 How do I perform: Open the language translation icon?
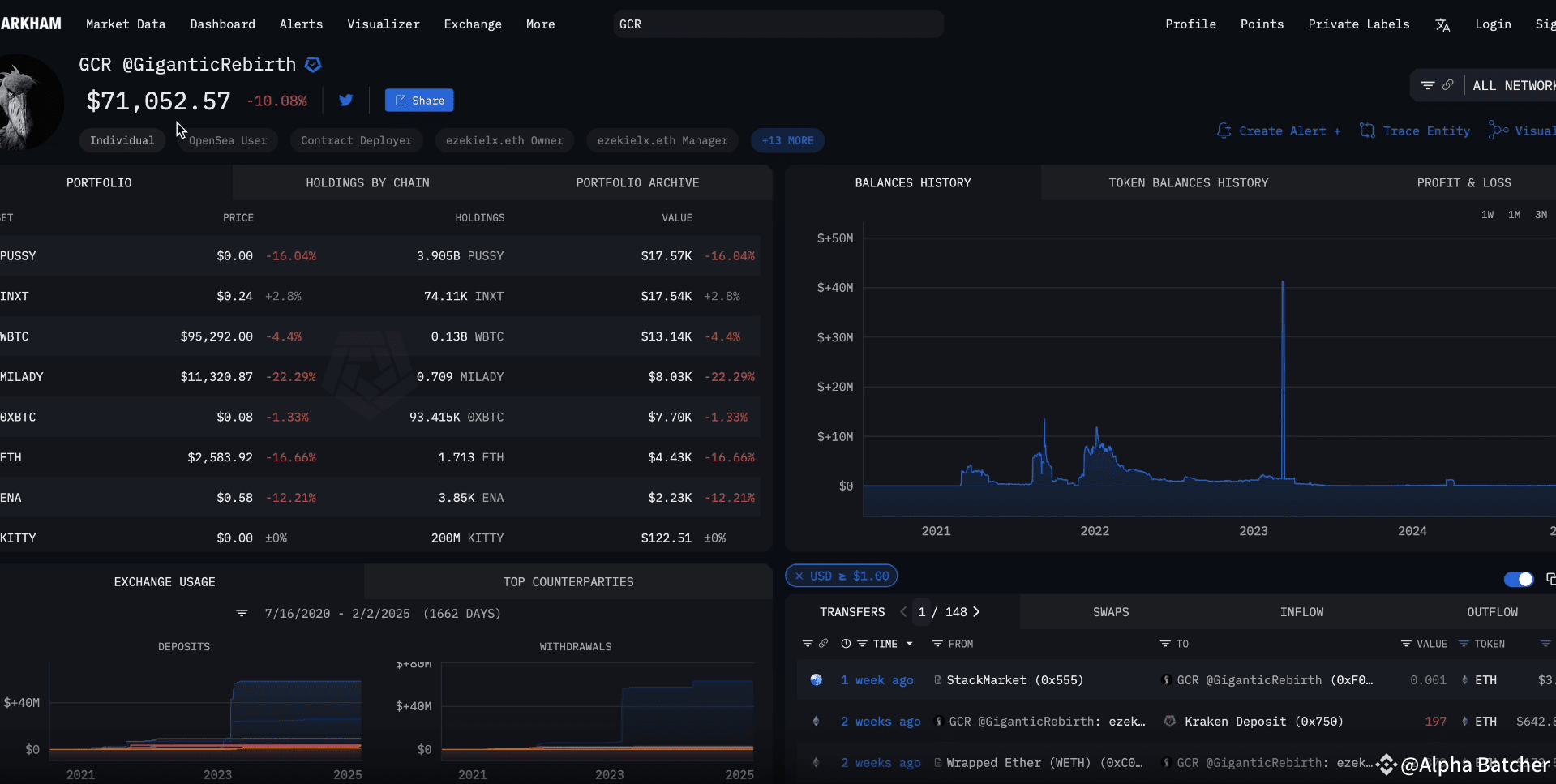click(1442, 25)
